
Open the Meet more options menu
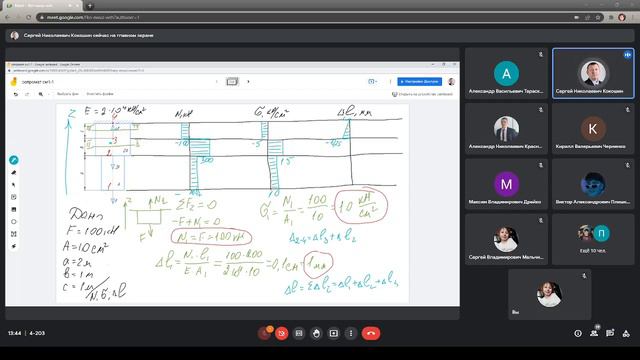pyautogui.click(x=351, y=333)
